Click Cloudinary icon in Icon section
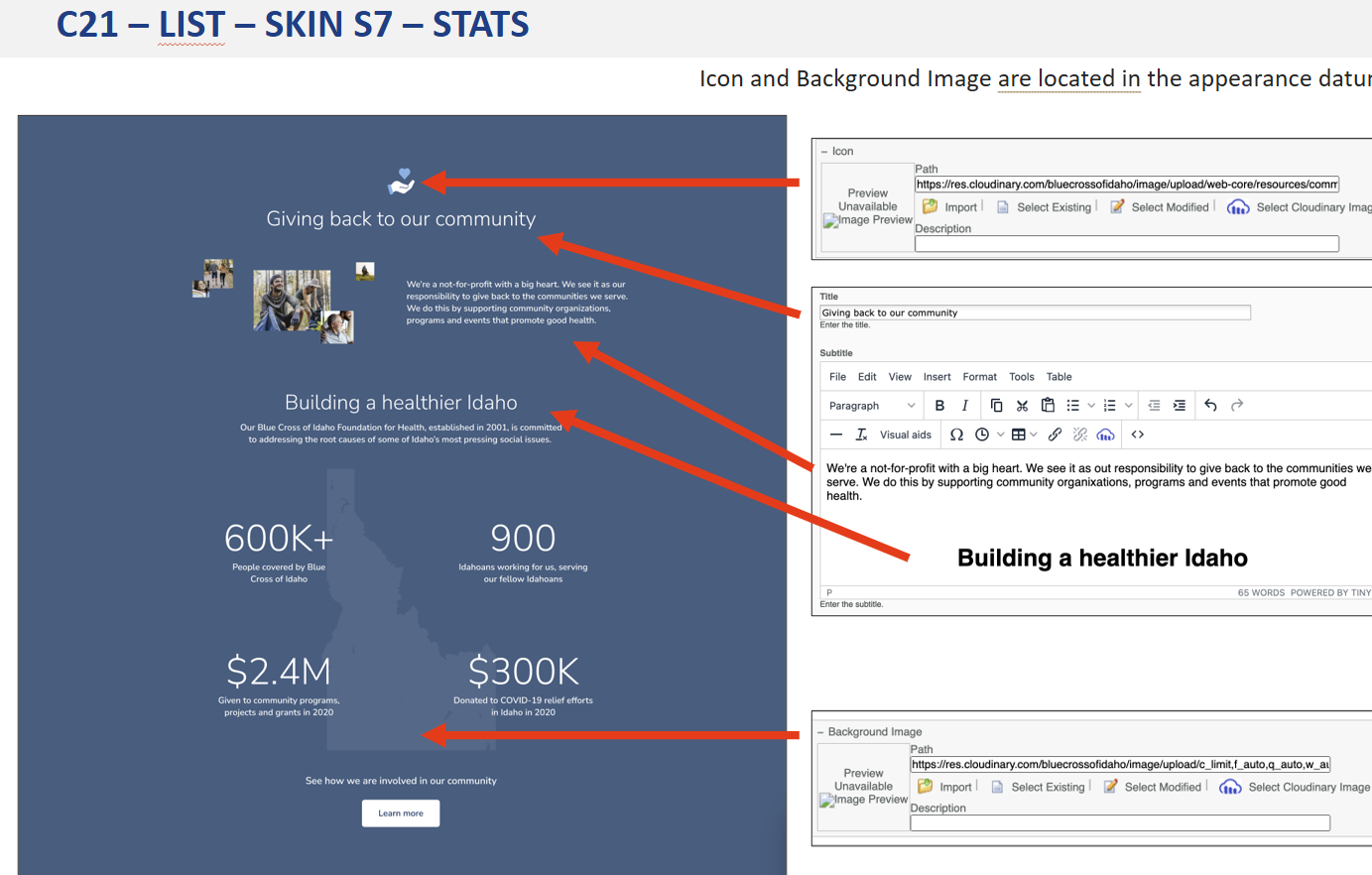This screenshot has height=875, width=1372. coord(1238,206)
